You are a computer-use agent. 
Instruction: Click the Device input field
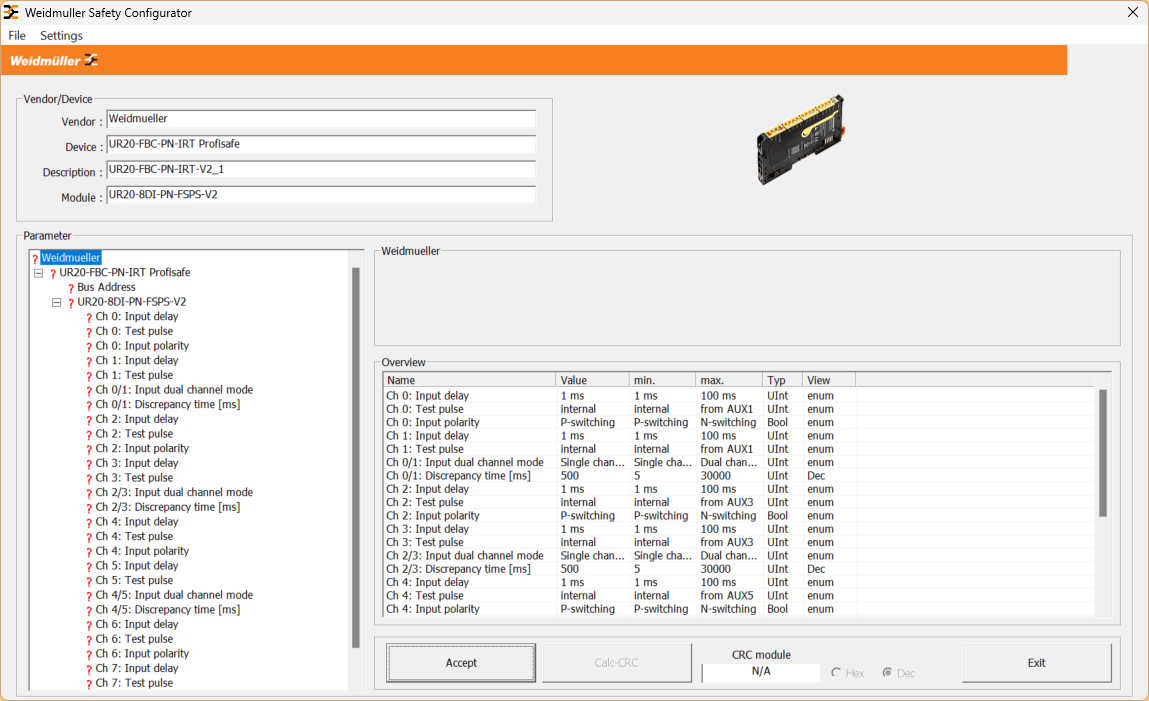[x=321, y=144]
